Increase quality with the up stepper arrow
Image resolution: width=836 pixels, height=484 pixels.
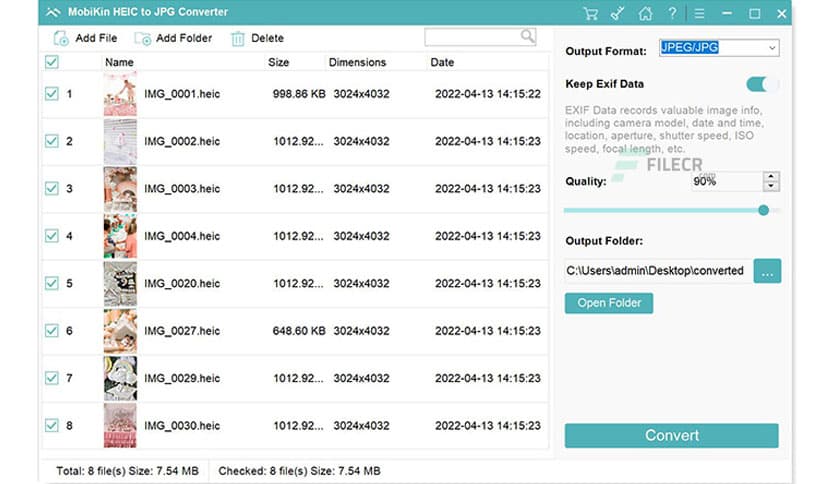pos(770,177)
